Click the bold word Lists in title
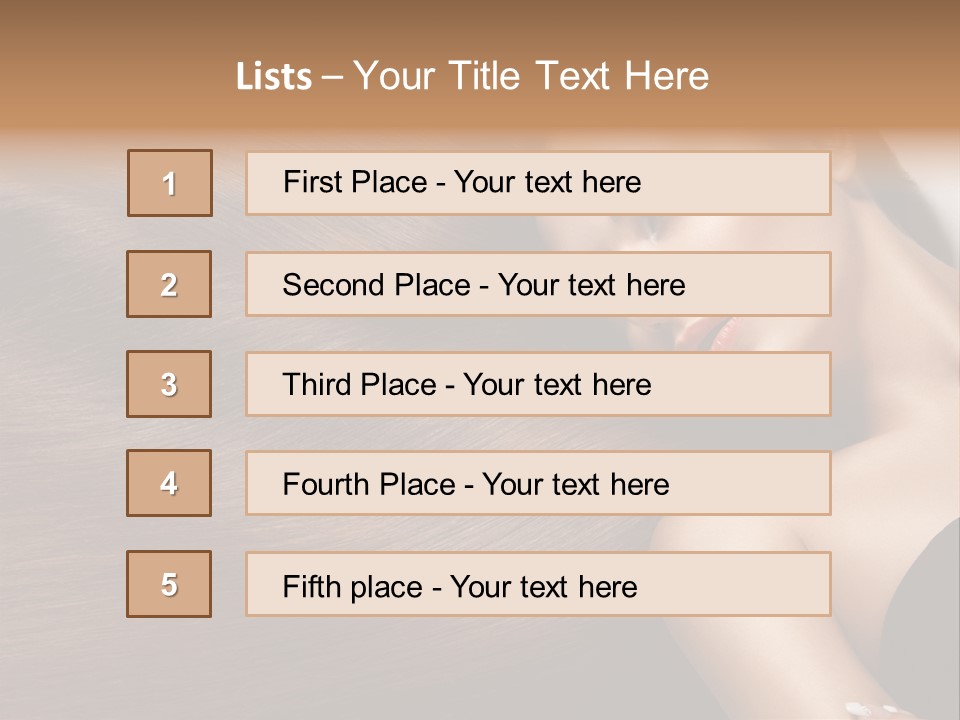Screen dimensions: 960x720 274,76
